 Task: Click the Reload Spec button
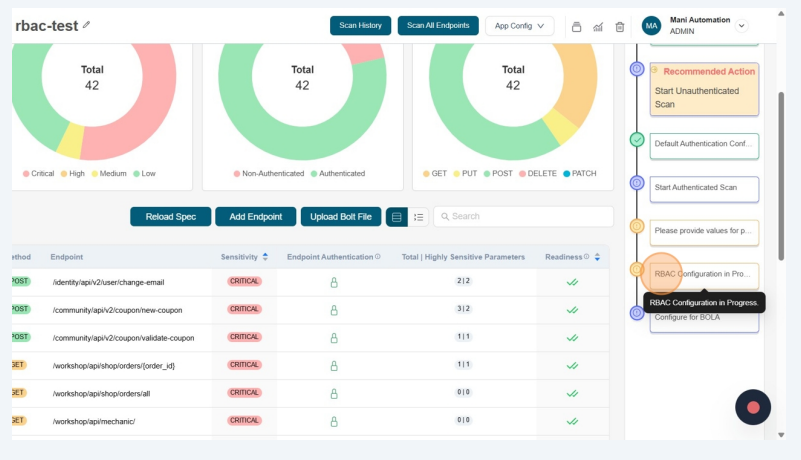point(170,217)
